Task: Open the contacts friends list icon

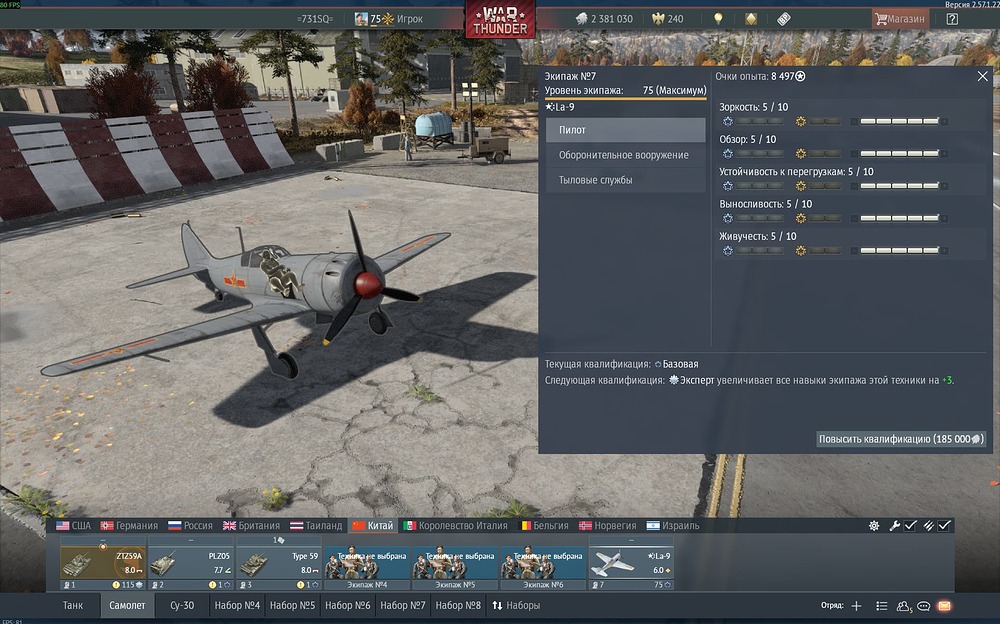Action: tap(903, 605)
